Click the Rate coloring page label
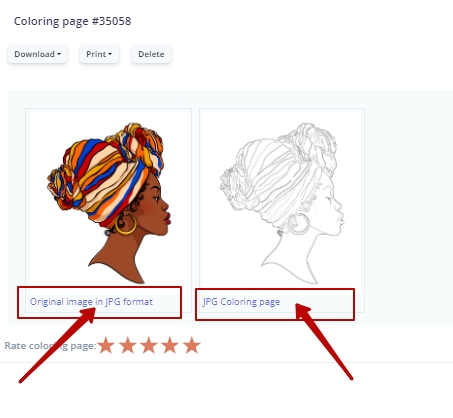This screenshot has width=453, height=418. tap(50, 346)
